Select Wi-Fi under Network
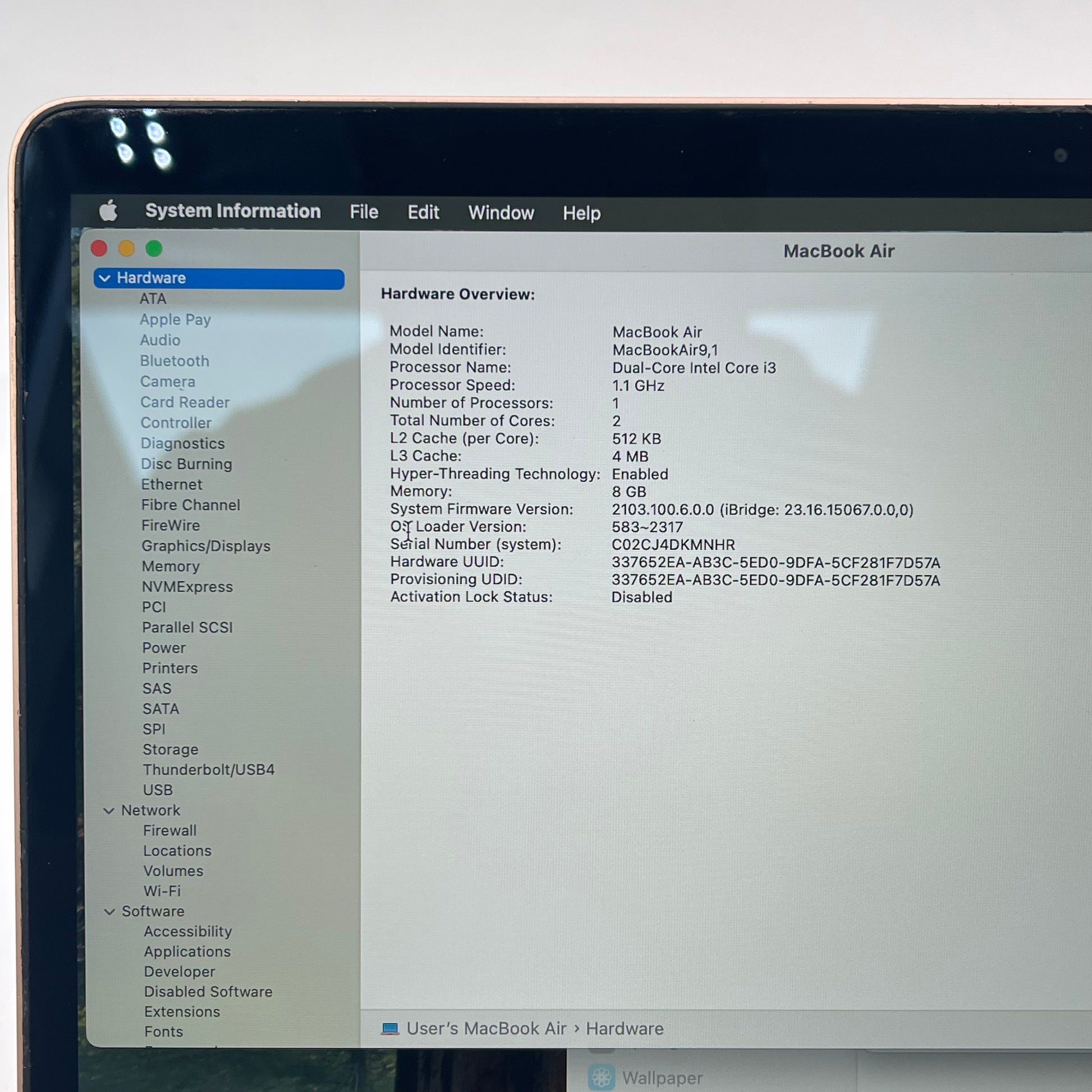This screenshot has width=1092, height=1092. click(162, 891)
